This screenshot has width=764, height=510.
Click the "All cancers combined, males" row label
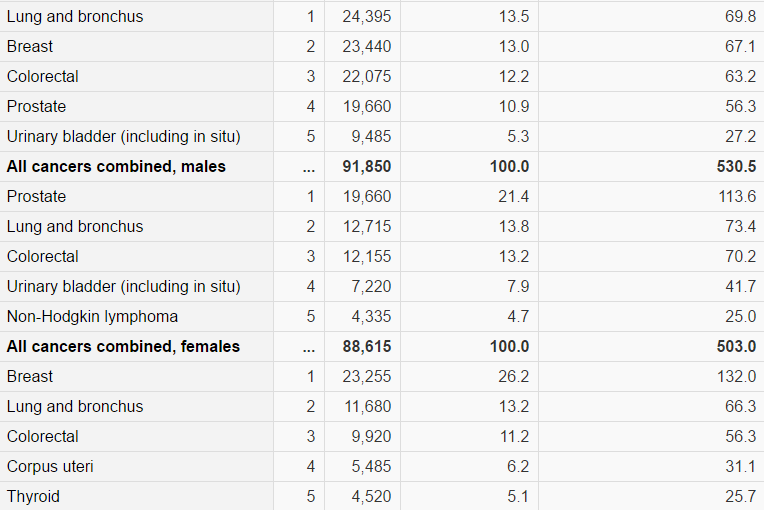116,167
